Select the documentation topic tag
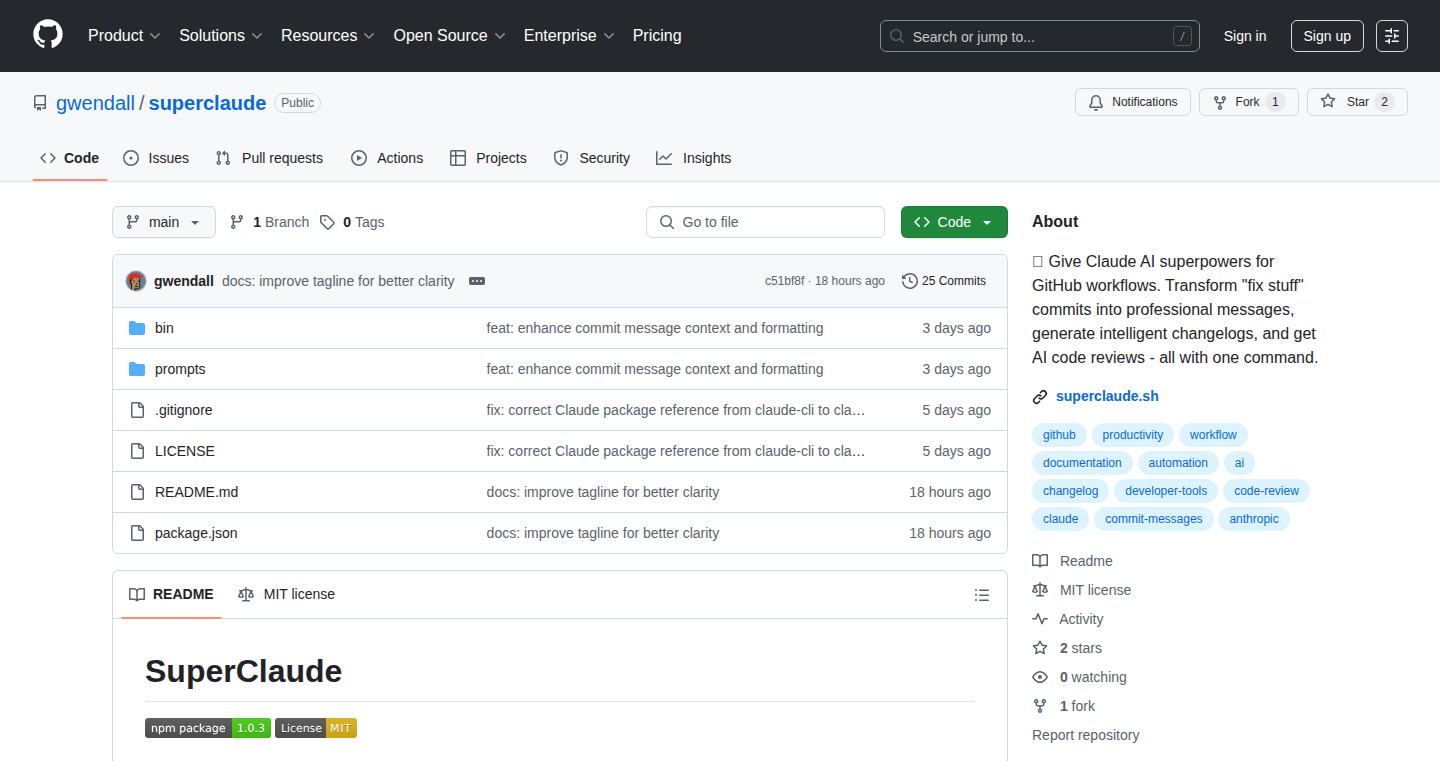This screenshot has width=1440, height=761. [1082, 463]
